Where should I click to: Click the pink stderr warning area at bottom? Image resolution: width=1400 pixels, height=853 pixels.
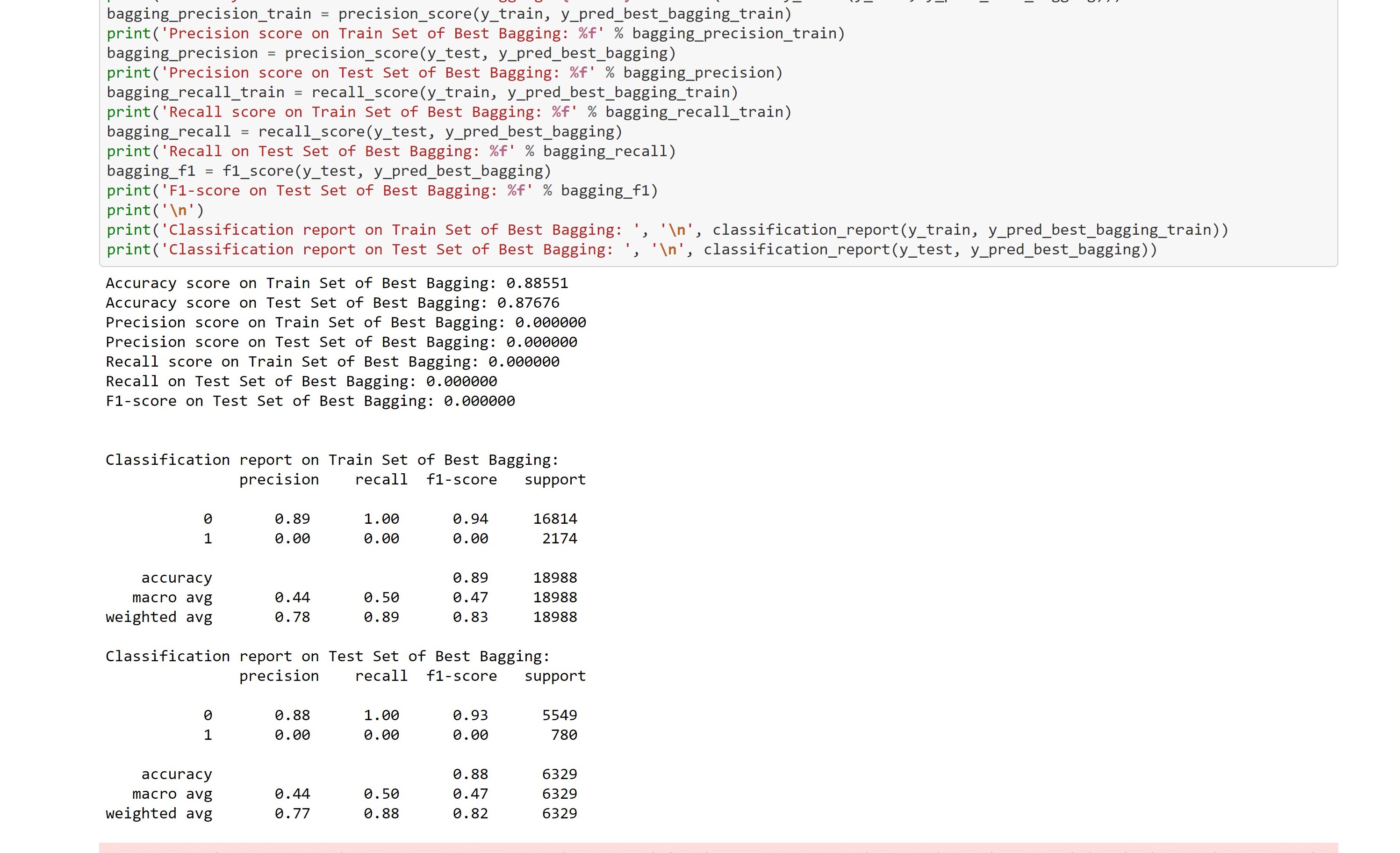pyautogui.click(x=718, y=847)
